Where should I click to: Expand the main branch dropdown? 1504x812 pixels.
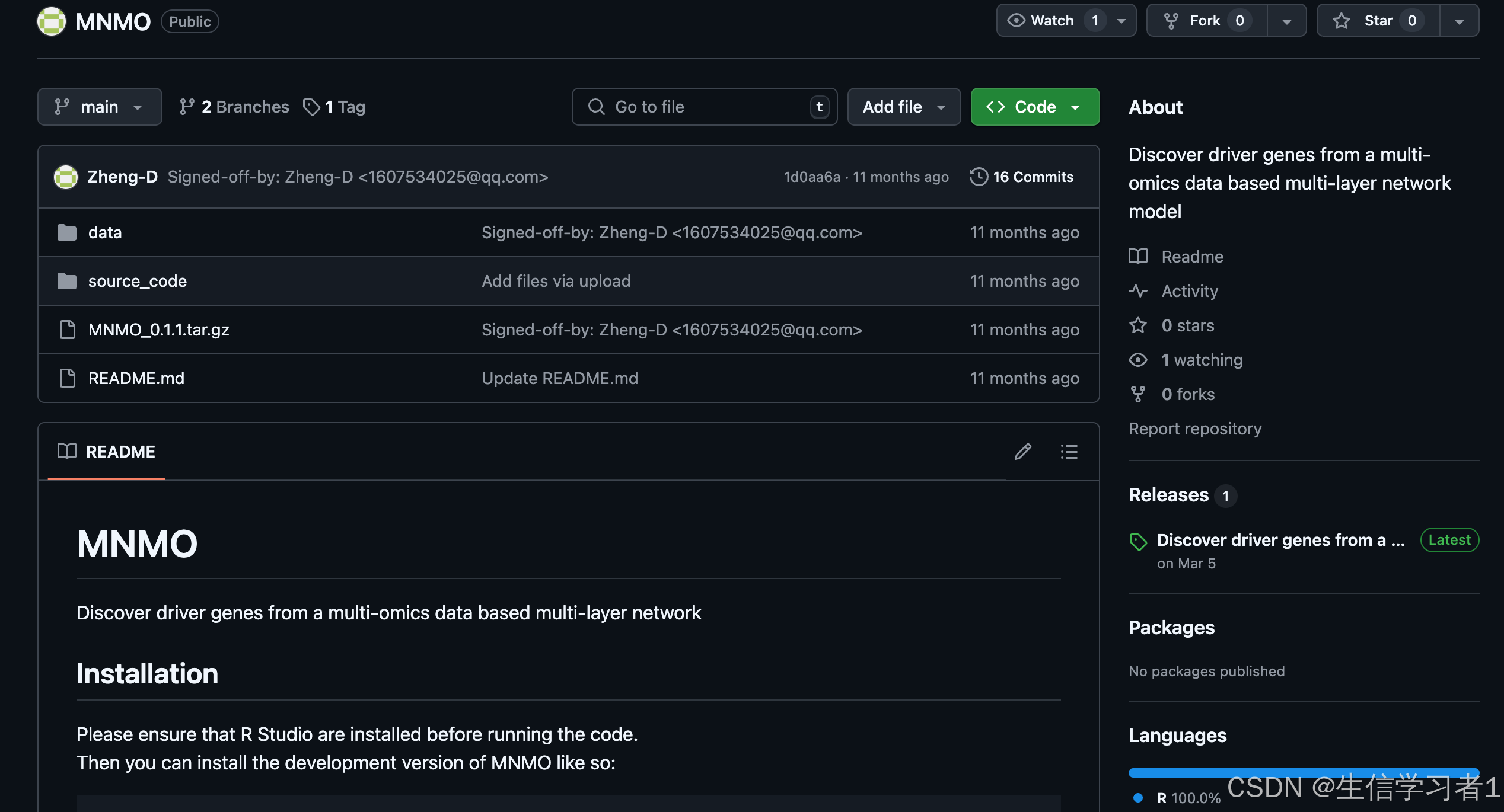tap(100, 107)
